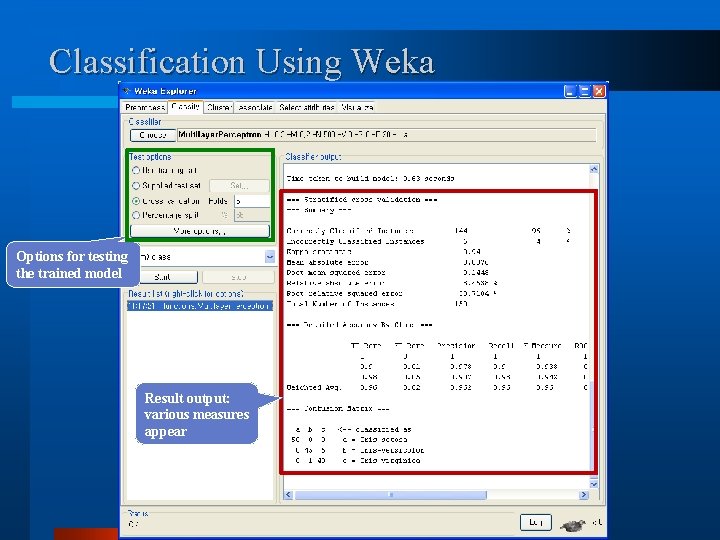720x540 pixels.
Task: Select the Percentage split option
Action: [136, 215]
